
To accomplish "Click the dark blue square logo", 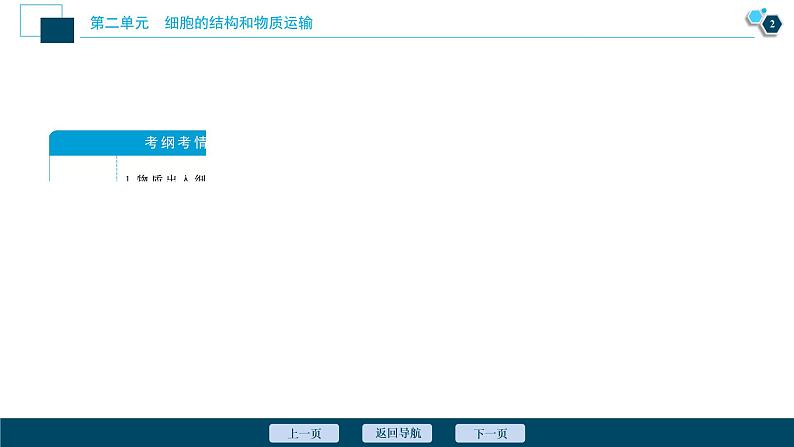I will [57, 30].
